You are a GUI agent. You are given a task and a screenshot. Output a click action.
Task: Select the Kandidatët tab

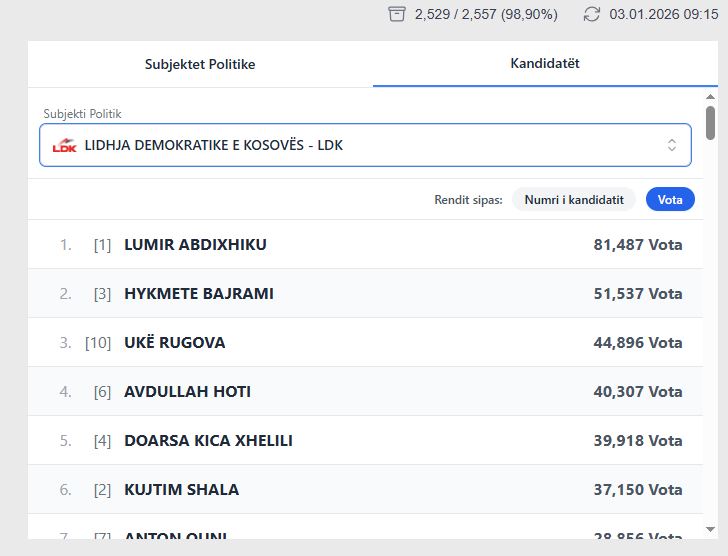click(545, 63)
